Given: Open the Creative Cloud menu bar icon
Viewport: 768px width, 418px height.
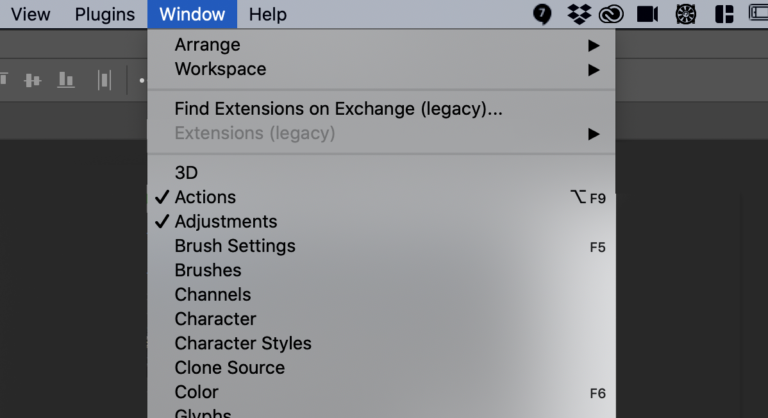Looking at the screenshot, I should click(x=611, y=14).
